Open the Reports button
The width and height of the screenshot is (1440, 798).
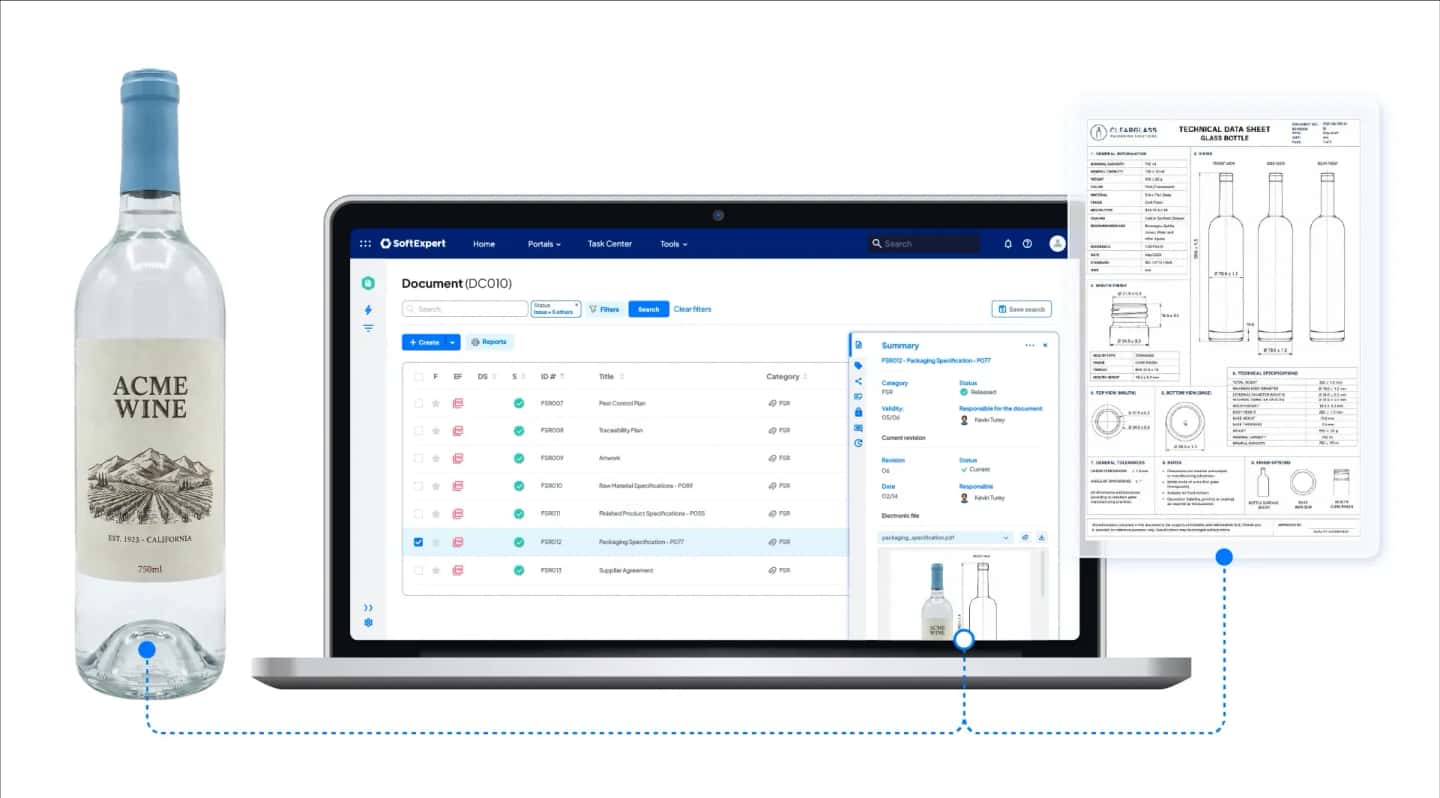[490, 342]
